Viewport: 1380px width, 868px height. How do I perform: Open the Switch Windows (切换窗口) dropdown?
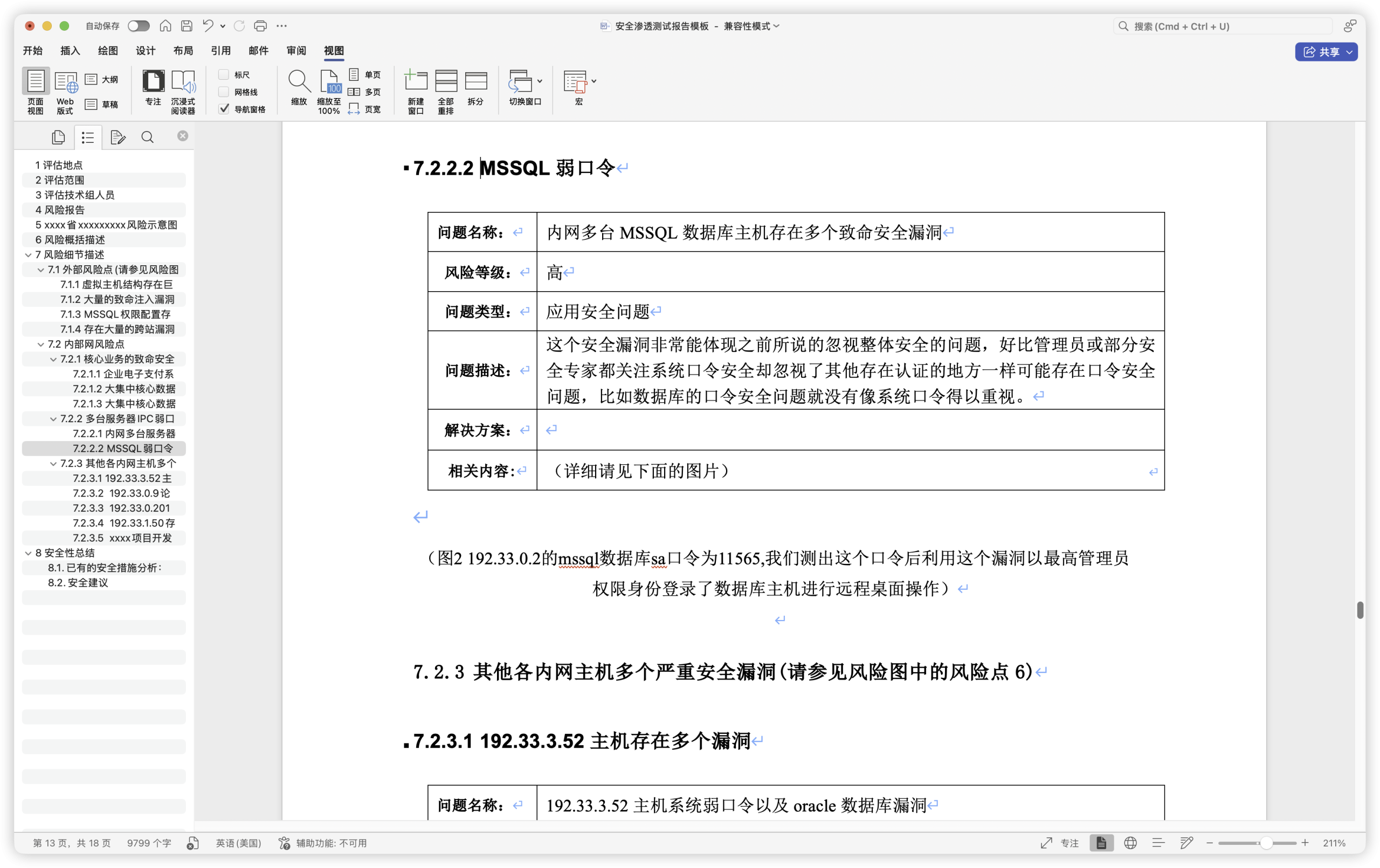(x=525, y=82)
